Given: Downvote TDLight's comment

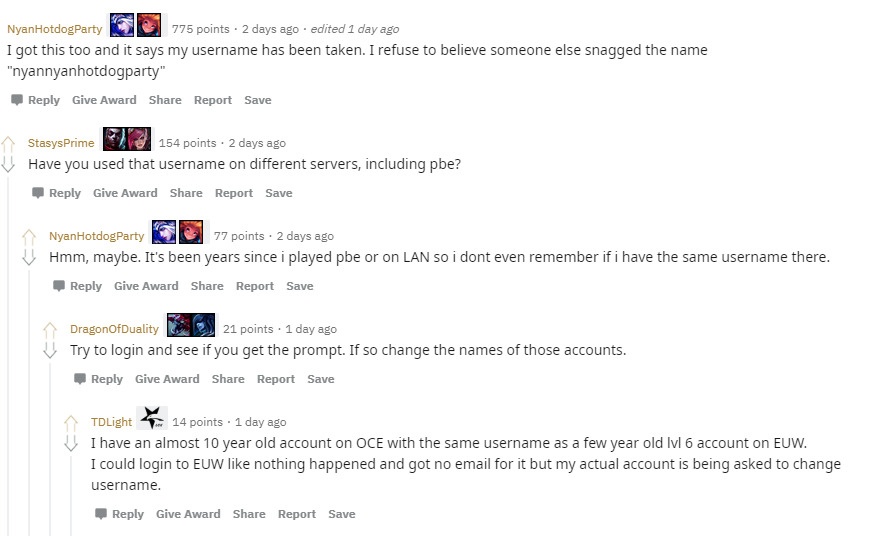Looking at the screenshot, I should [x=72, y=442].
